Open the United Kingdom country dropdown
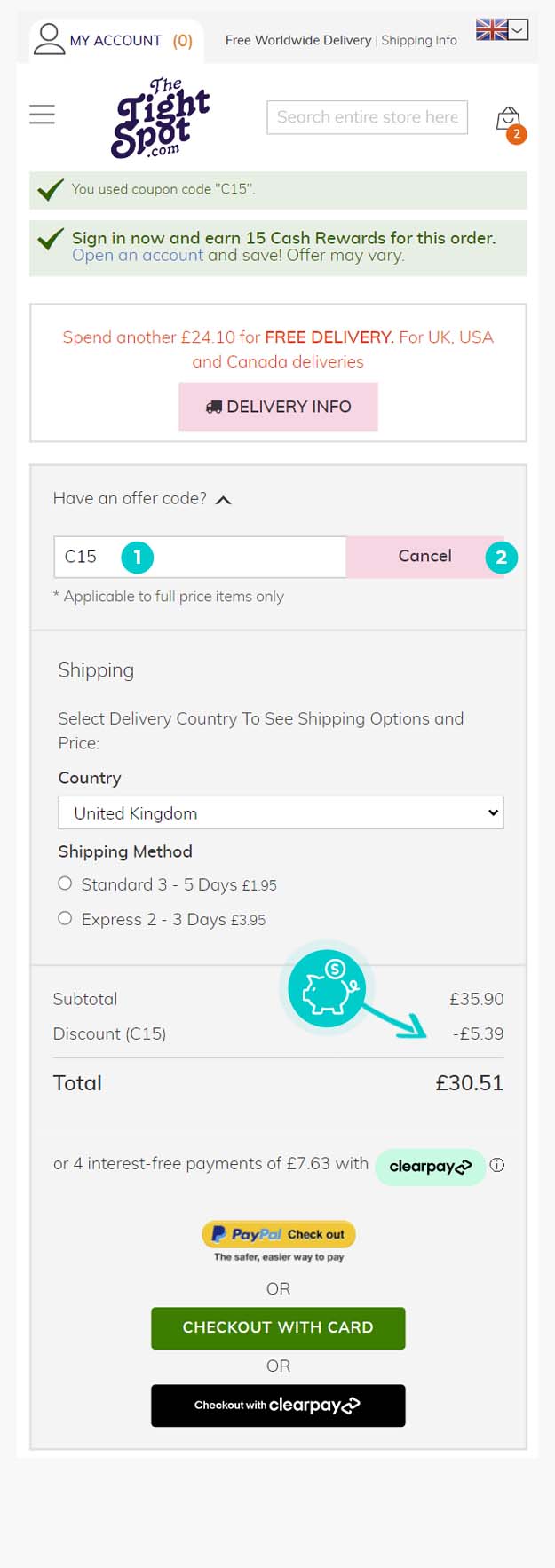The width and height of the screenshot is (555, 1568). click(281, 812)
